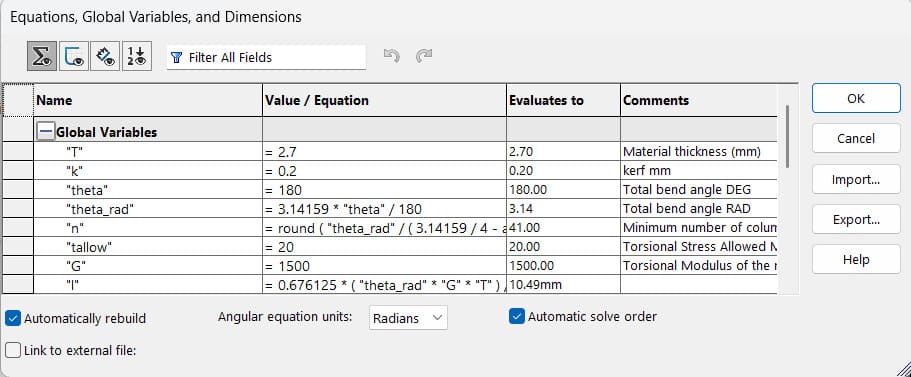Enable Link to external file
Image resolution: width=911 pixels, height=377 pixels.
coord(13,351)
